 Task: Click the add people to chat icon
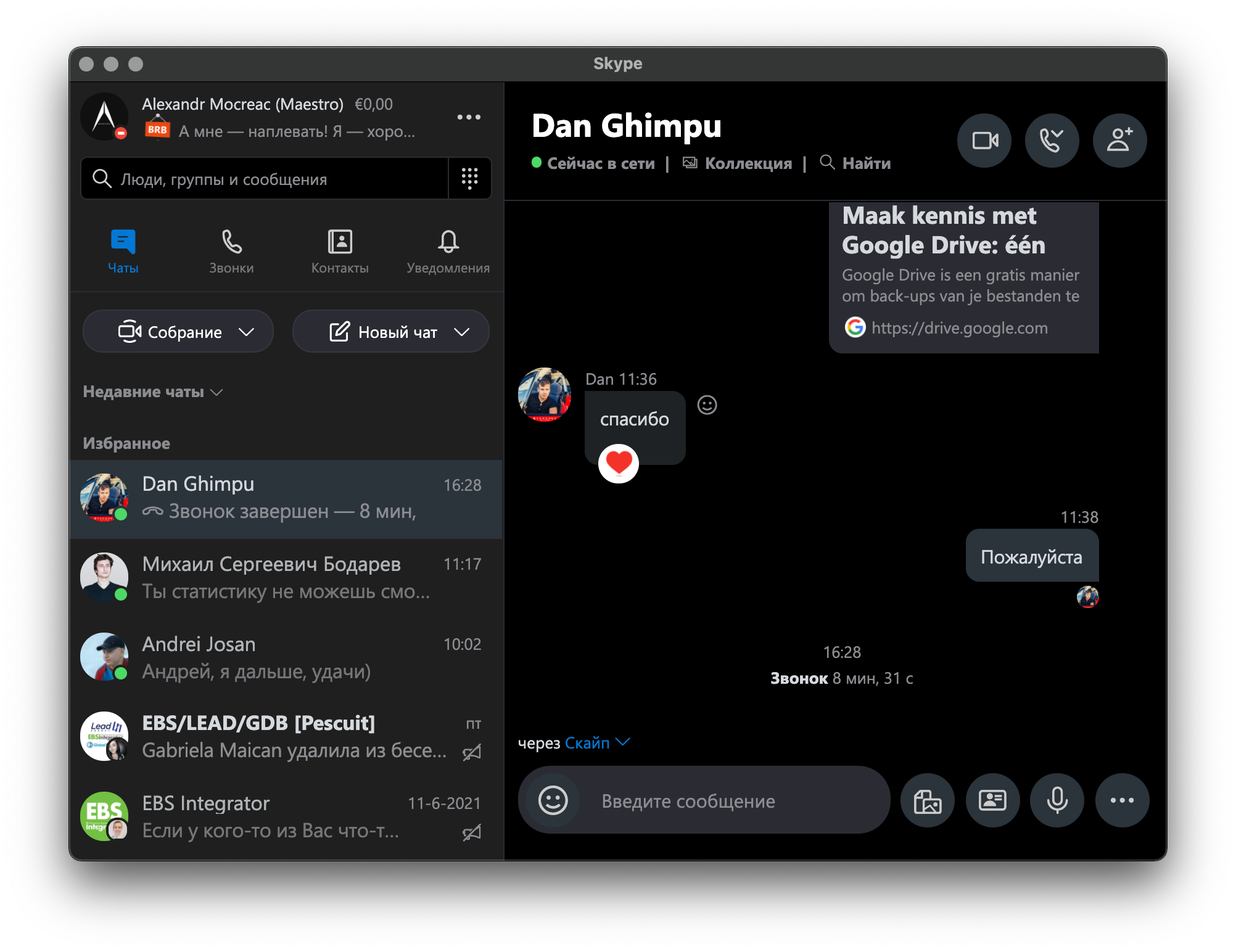pyautogui.click(x=1119, y=141)
